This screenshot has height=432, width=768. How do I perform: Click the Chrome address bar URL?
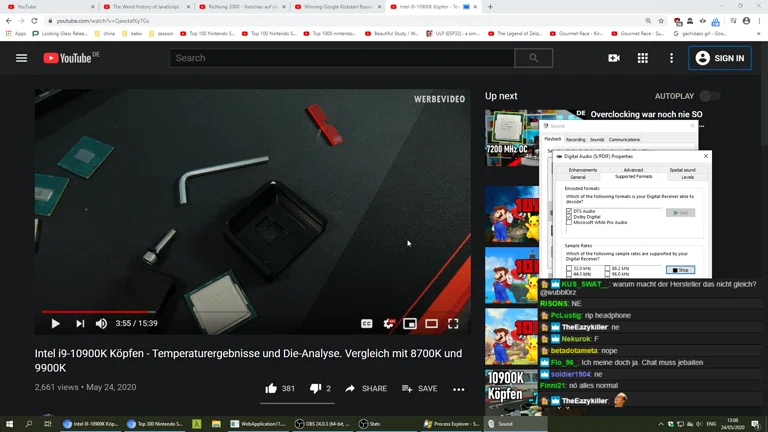click(103, 21)
